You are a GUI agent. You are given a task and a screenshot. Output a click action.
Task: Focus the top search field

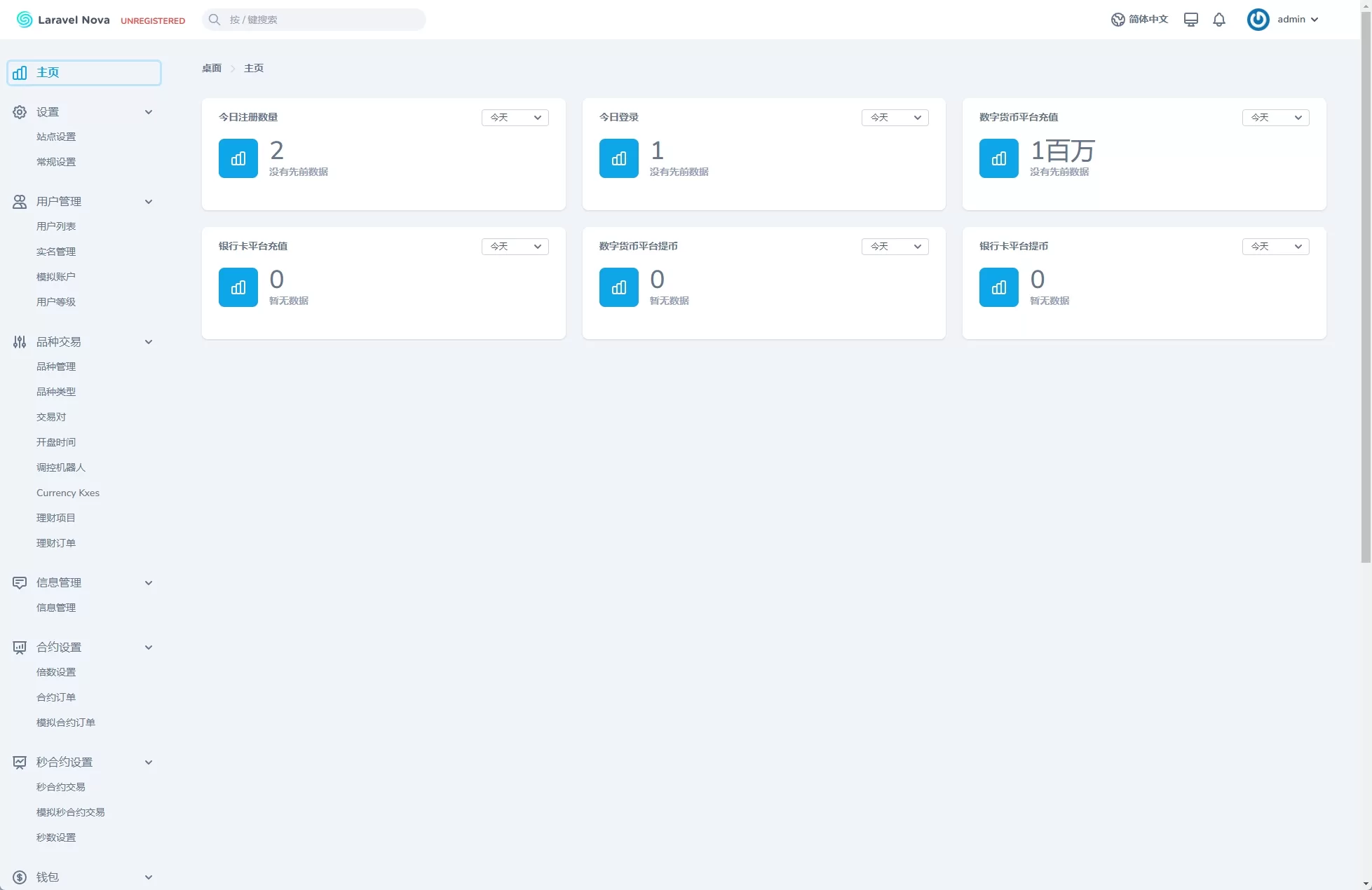(x=322, y=20)
